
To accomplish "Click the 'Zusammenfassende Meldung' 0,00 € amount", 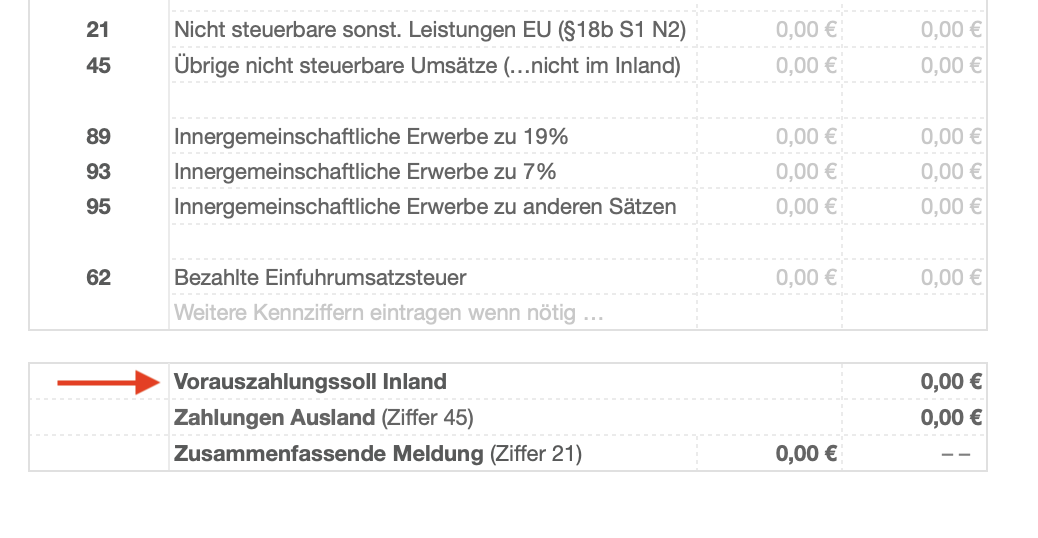I will pos(805,454).
